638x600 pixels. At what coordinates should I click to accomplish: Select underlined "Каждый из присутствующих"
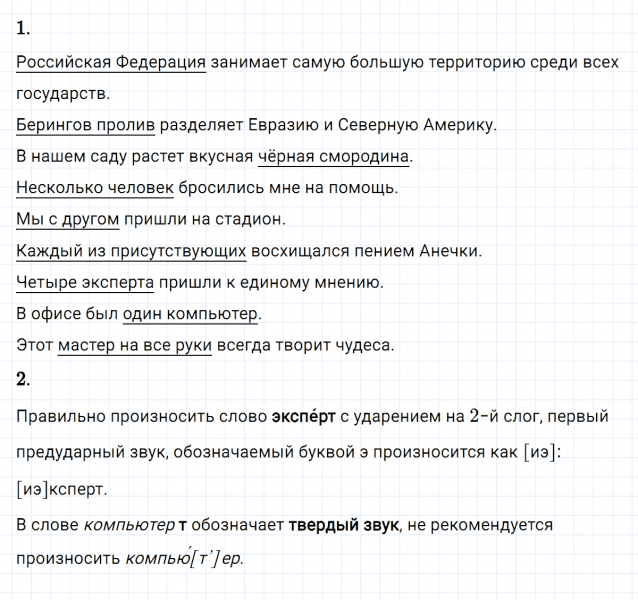point(131,251)
